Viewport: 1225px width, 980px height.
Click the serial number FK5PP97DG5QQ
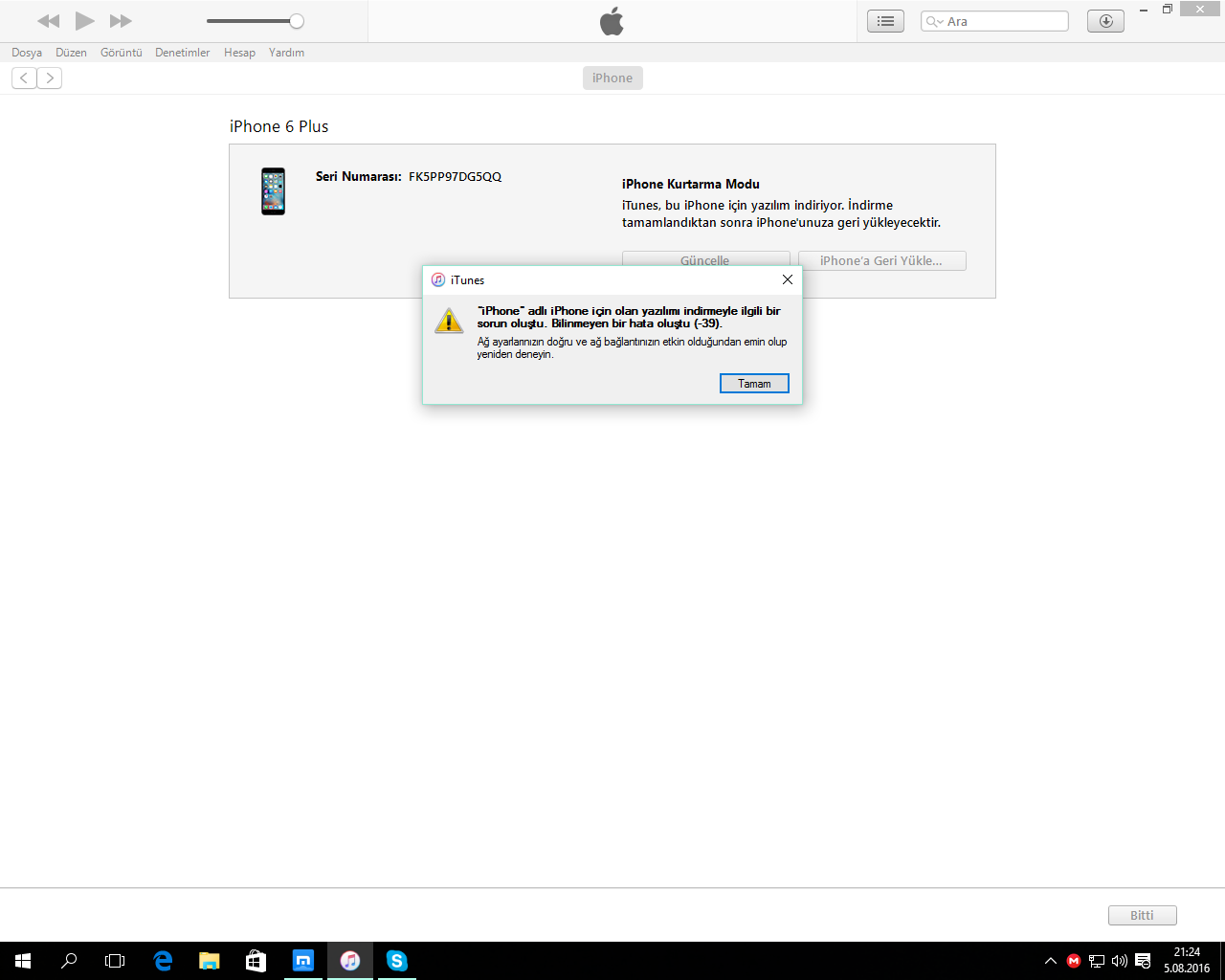[x=455, y=176]
